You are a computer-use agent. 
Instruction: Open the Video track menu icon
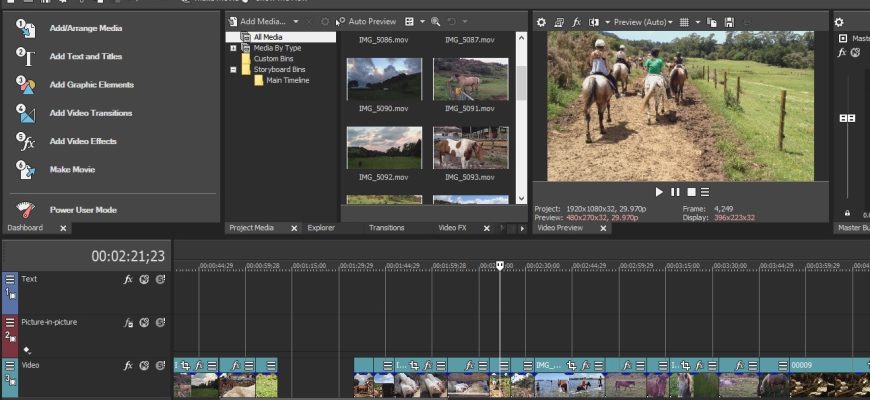(10, 365)
